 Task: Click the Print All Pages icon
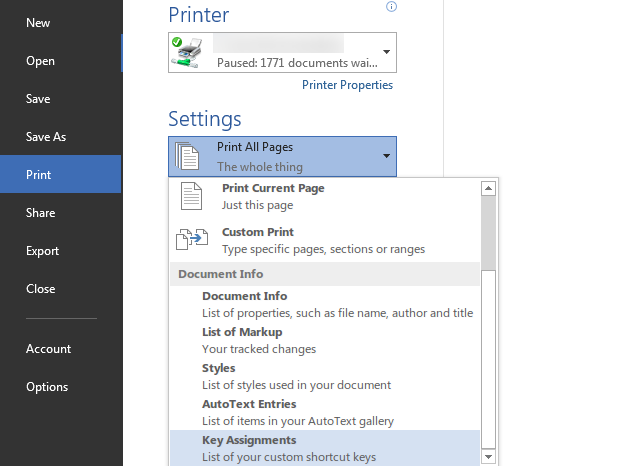coord(188,157)
